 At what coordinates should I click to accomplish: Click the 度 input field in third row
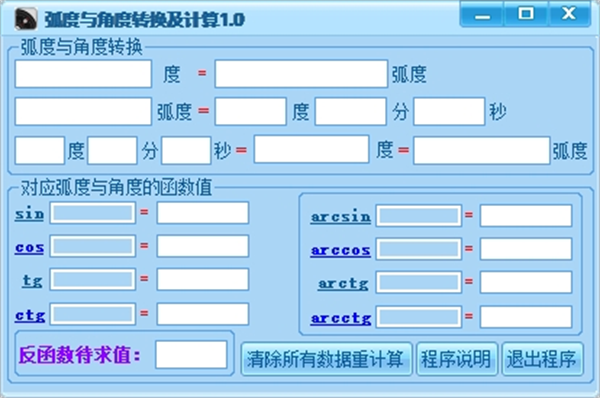pyautogui.click(x=39, y=150)
